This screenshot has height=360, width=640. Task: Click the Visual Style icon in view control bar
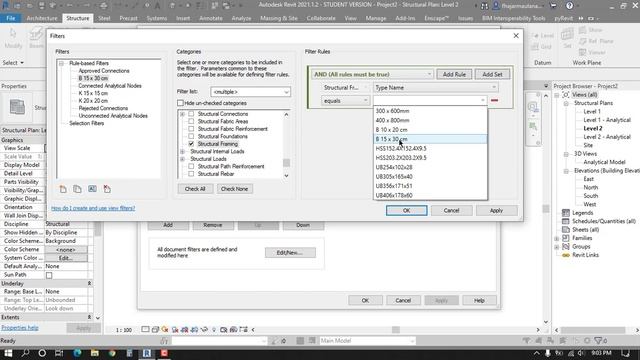point(155,329)
